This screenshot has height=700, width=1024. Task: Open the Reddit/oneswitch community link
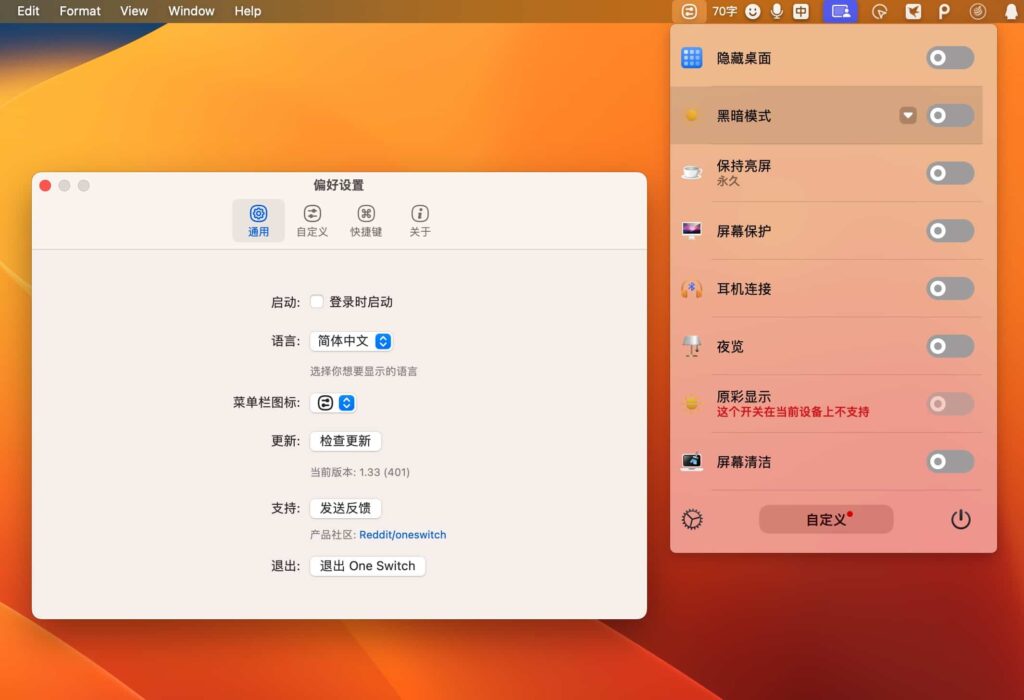pyautogui.click(x=402, y=534)
